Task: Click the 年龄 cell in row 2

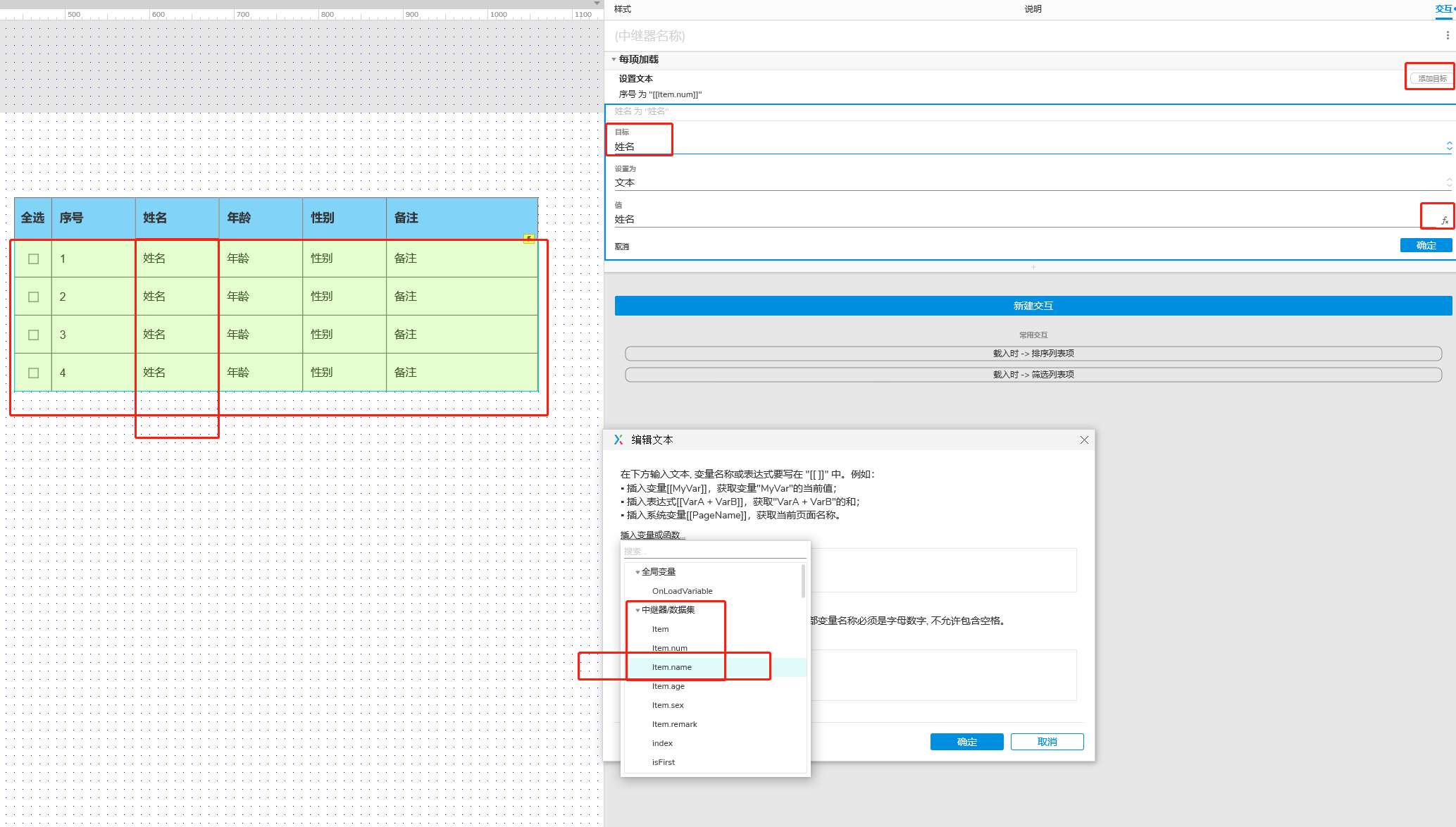Action: (261, 297)
